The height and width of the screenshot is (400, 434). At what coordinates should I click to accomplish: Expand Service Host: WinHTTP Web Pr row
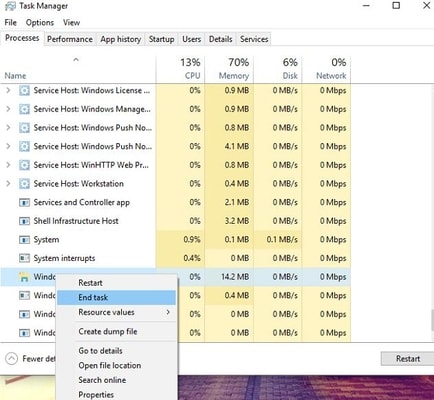tap(8, 165)
